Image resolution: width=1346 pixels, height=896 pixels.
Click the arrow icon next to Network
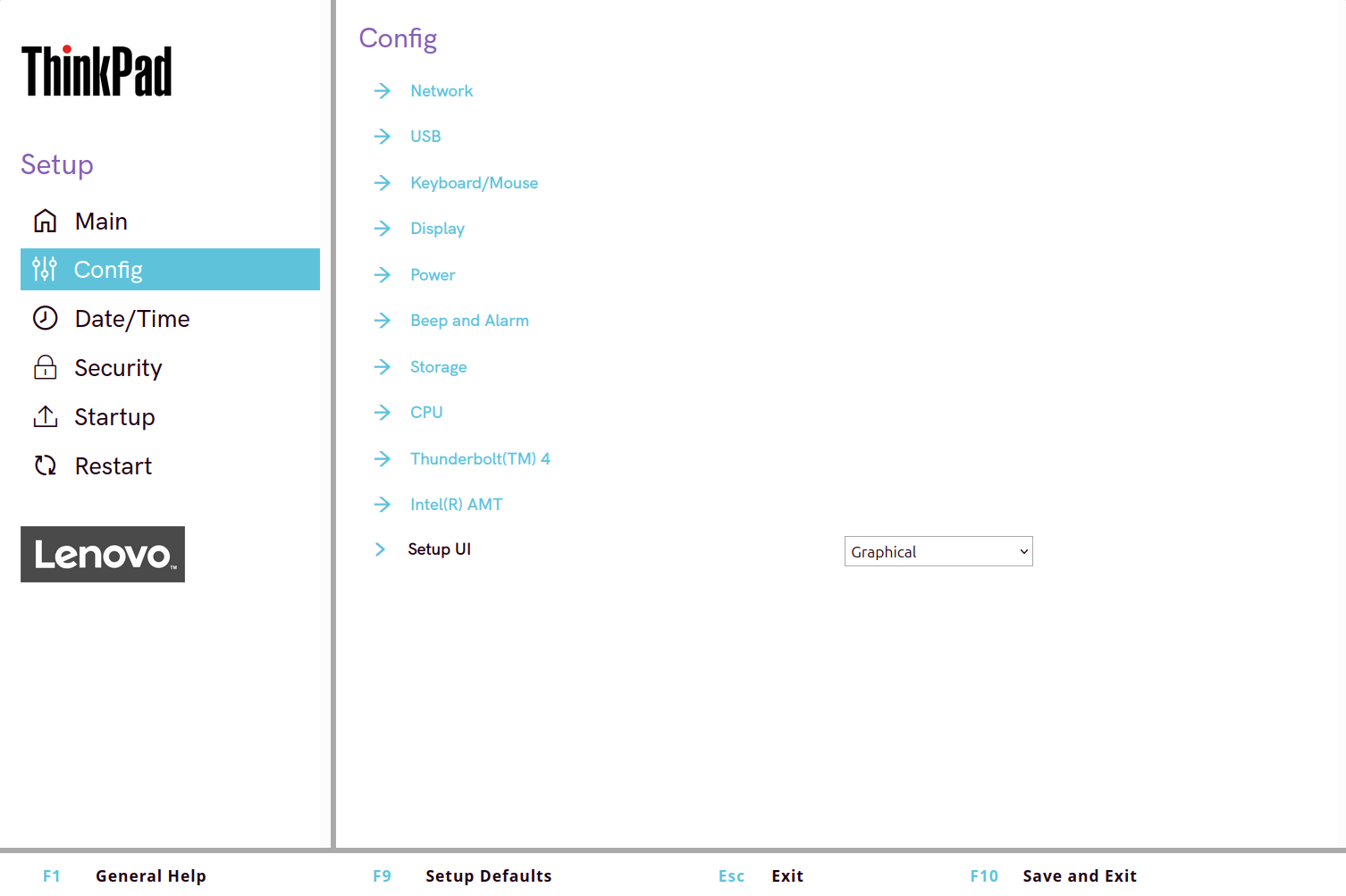(383, 91)
